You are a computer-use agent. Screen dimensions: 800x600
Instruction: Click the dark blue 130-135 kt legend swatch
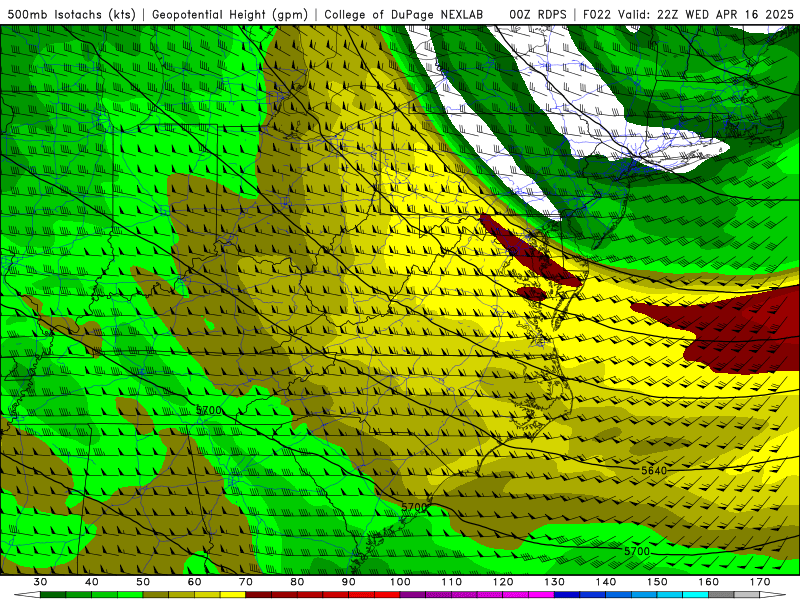[x=567, y=595]
